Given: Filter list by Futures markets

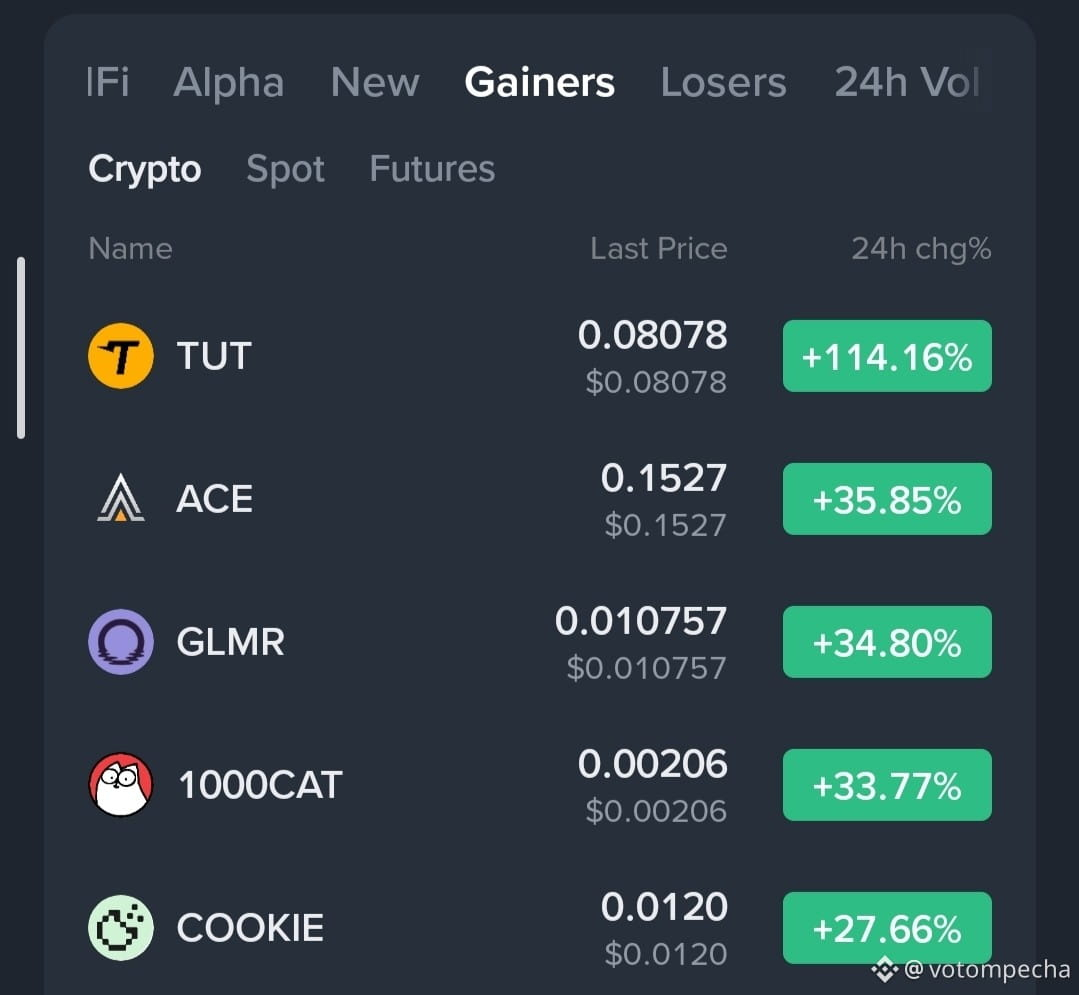Looking at the screenshot, I should 432,169.
